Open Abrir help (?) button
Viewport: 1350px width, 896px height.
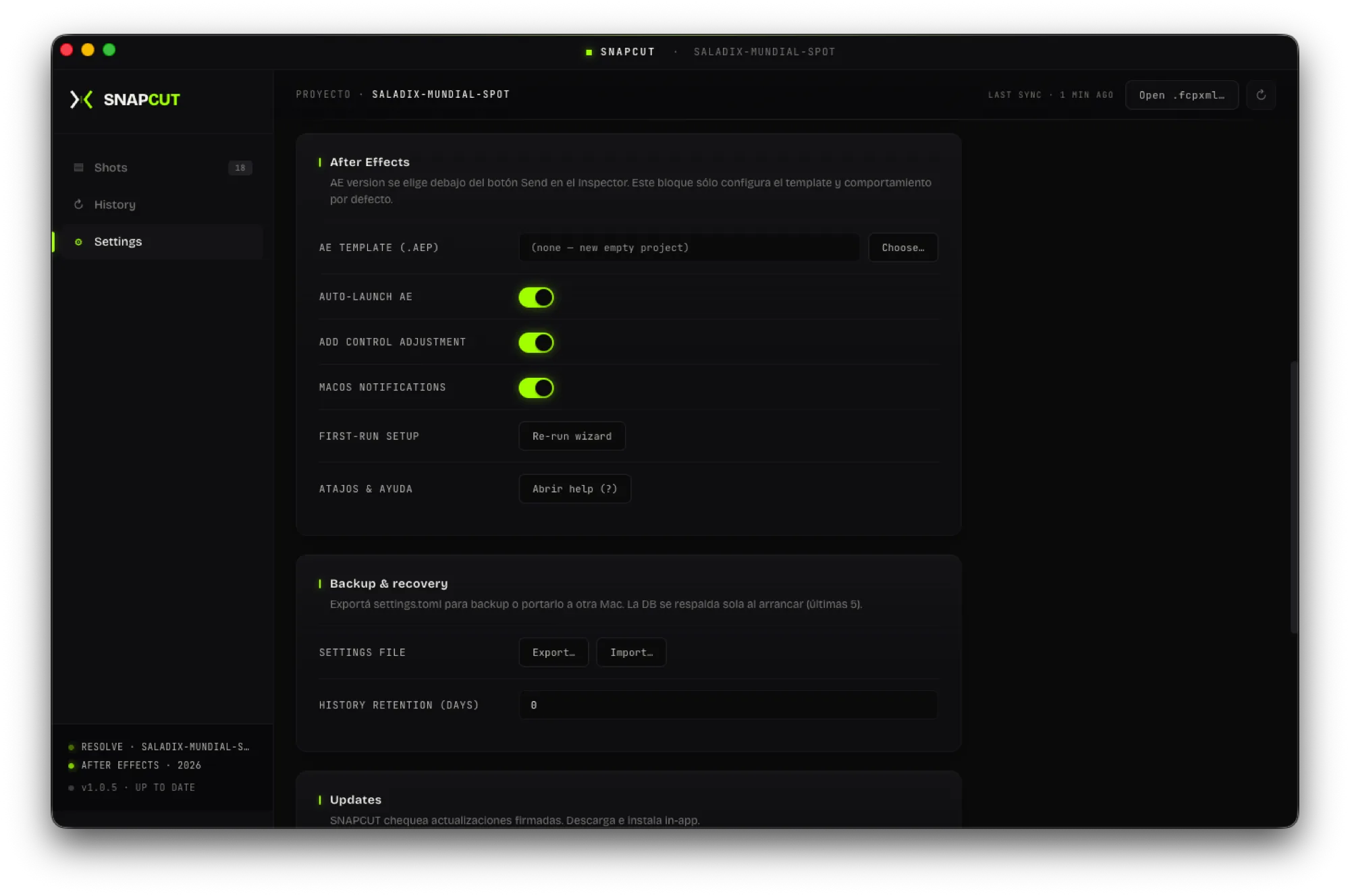574,488
